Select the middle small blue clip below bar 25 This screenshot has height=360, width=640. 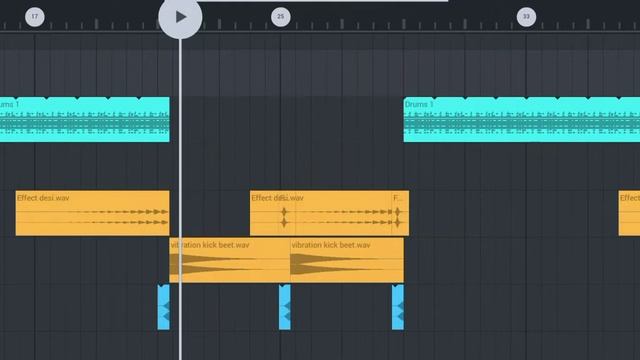(x=285, y=307)
